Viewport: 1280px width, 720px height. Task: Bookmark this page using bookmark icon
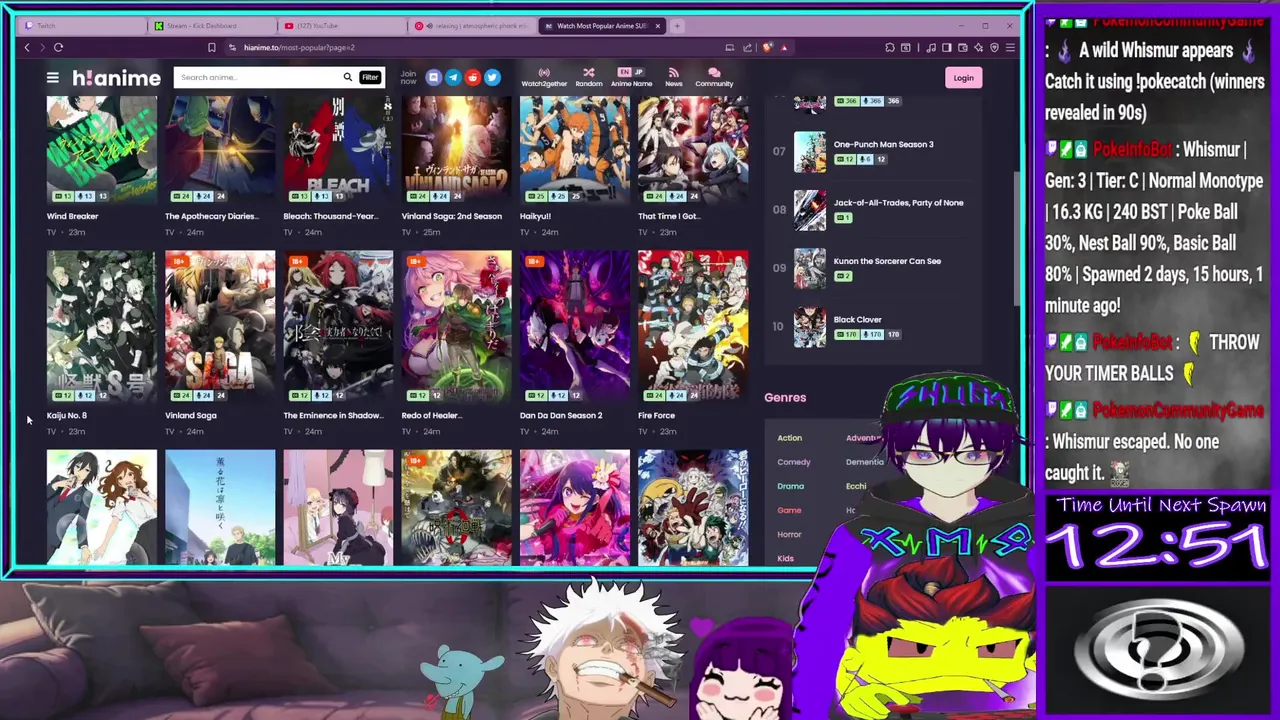pyautogui.click(x=211, y=47)
